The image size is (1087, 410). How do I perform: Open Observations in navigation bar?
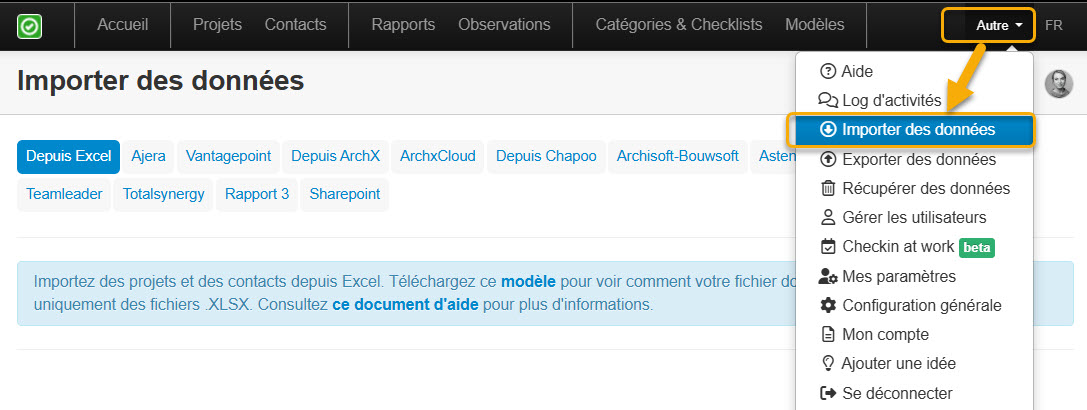pos(504,25)
